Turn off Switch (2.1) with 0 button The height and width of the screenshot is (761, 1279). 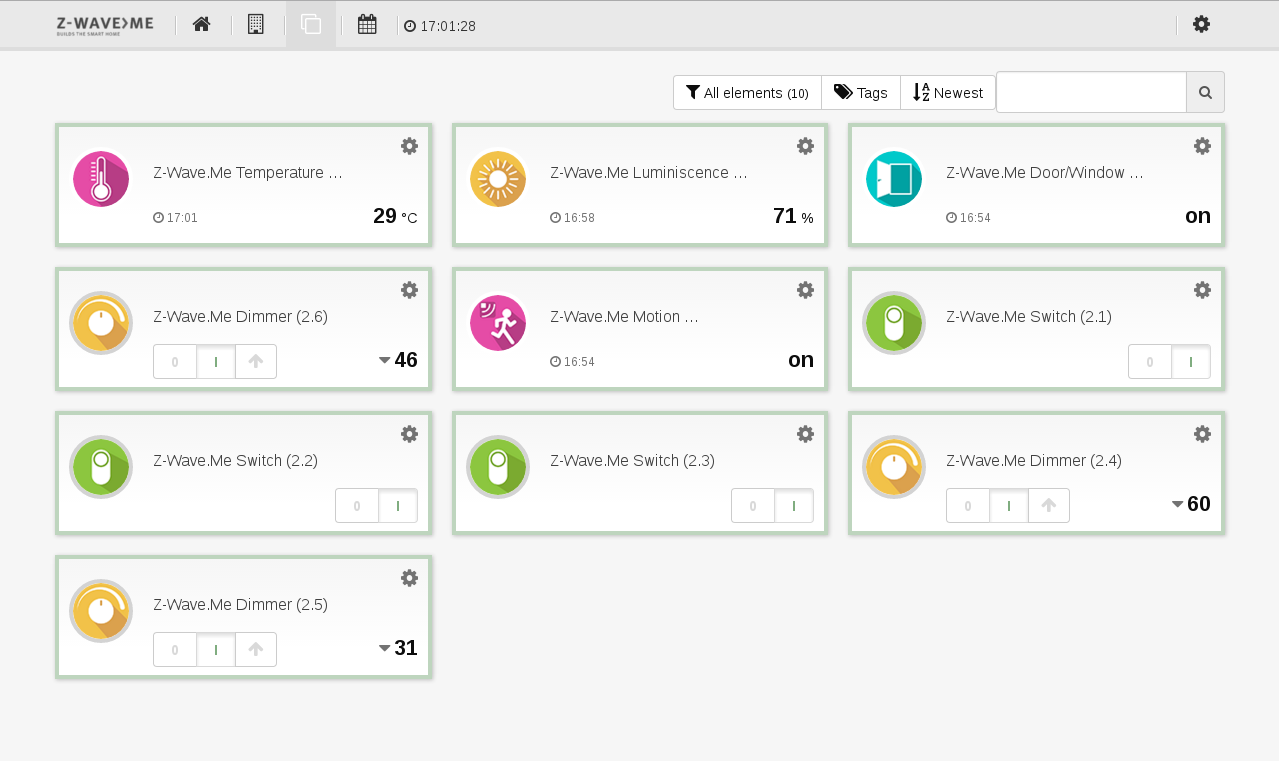(1150, 362)
